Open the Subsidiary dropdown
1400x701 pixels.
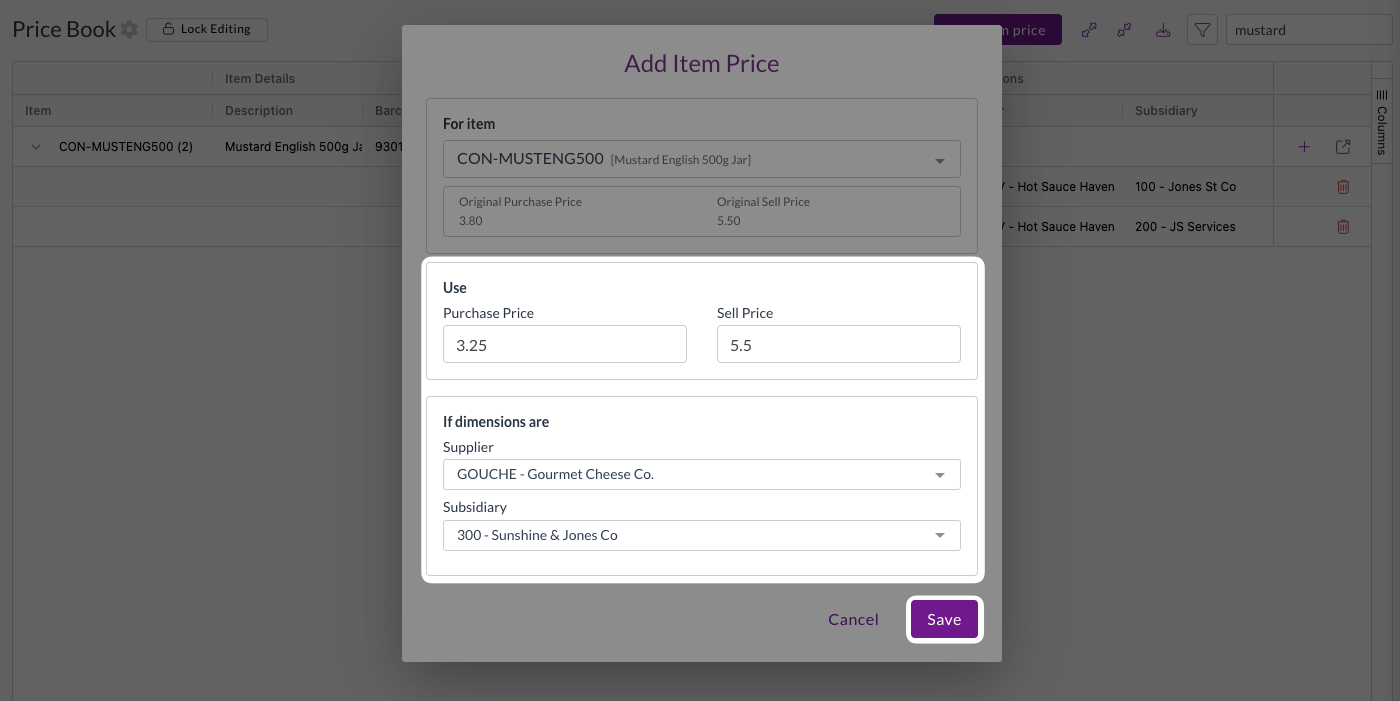pyautogui.click(x=701, y=535)
